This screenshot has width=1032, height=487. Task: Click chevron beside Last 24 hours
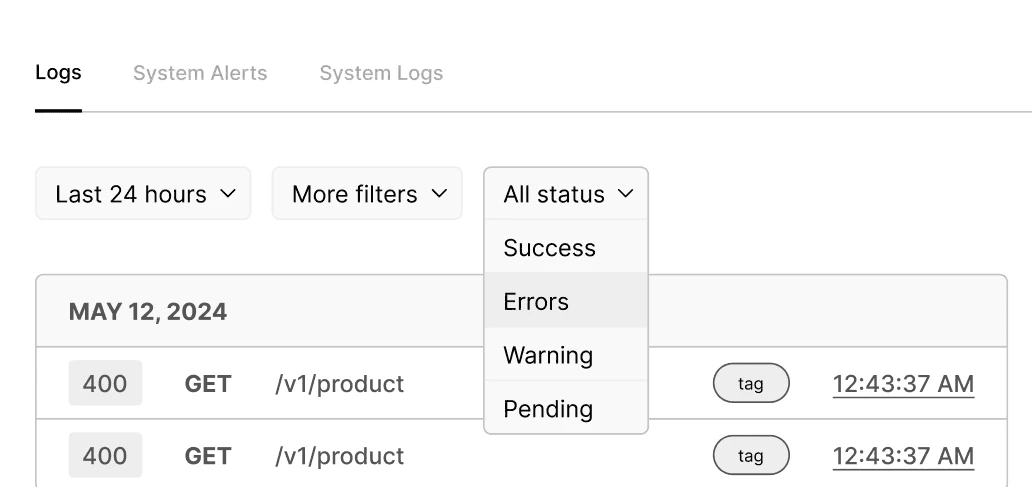227,194
